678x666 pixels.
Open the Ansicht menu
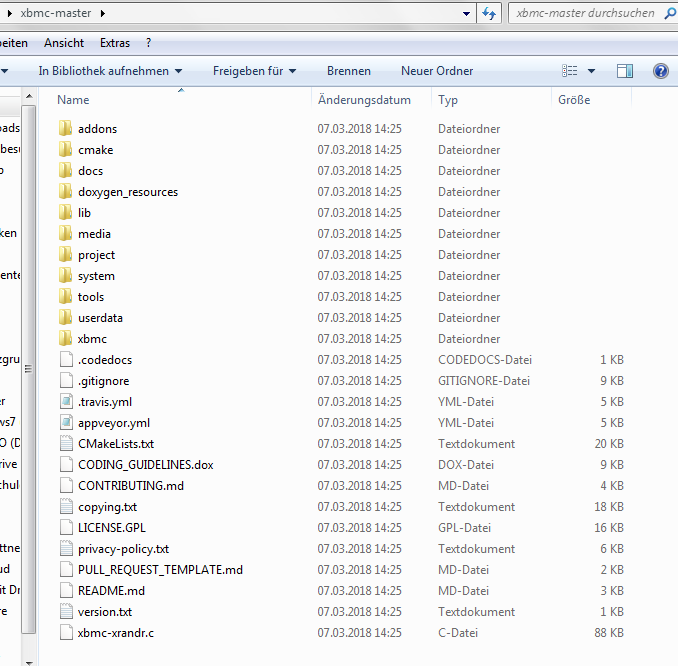[x=64, y=43]
